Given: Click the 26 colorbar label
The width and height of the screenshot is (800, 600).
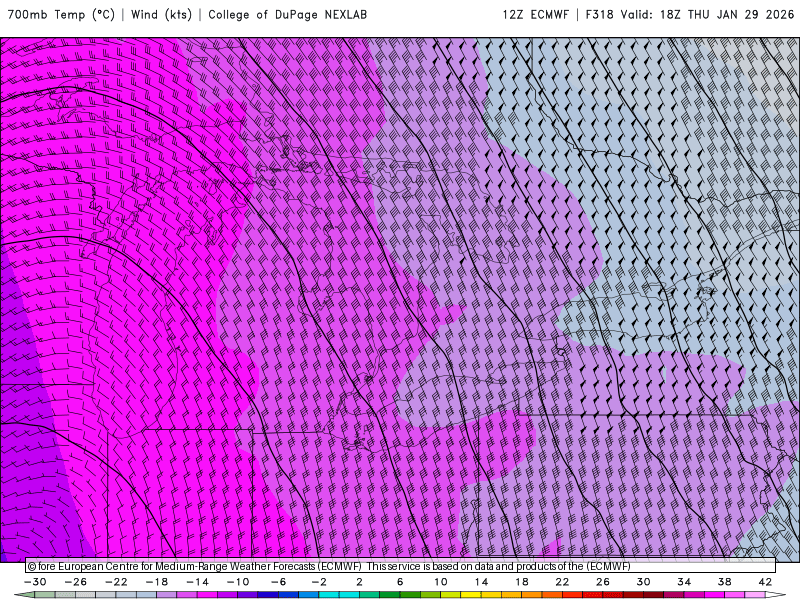Looking at the screenshot, I should (603, 582).
